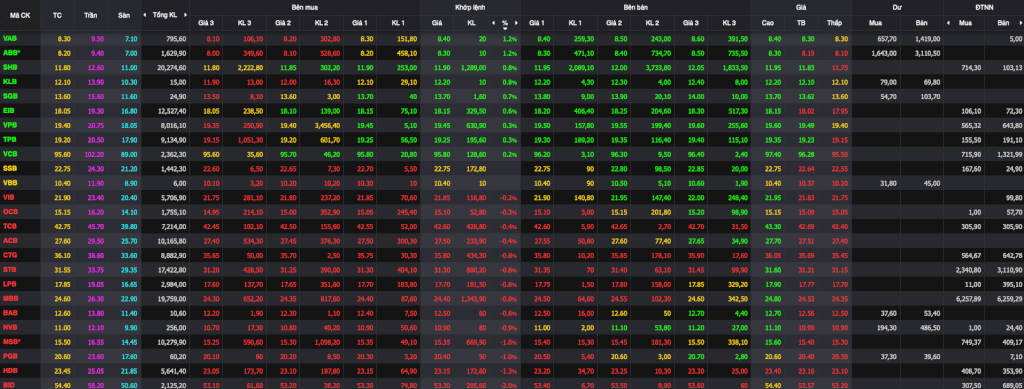Click the right arrow beside Tổng KL header
This screenshot has height=389, width=1024.
(186, 14)
